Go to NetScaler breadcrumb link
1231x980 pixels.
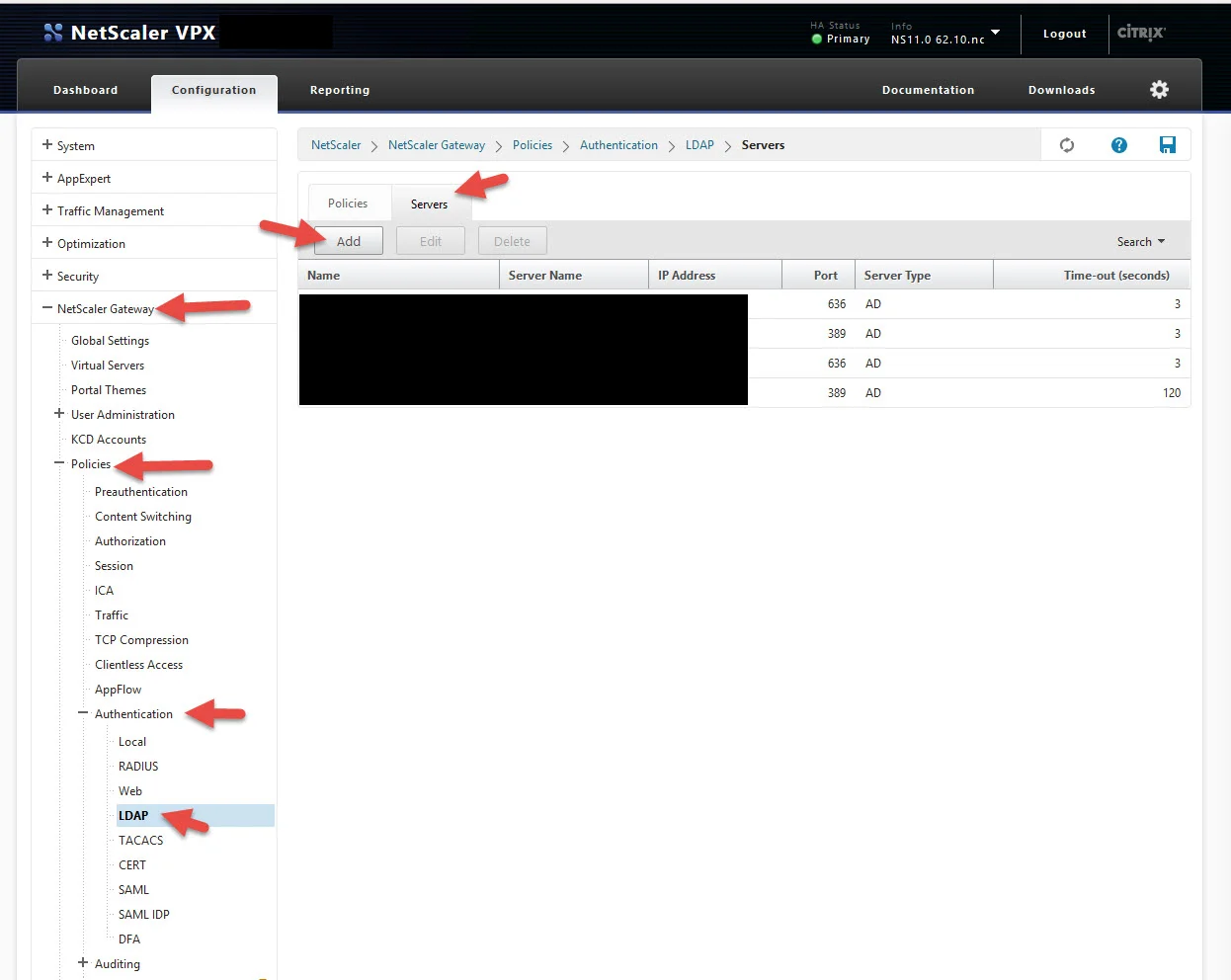(x=336, y=145)
